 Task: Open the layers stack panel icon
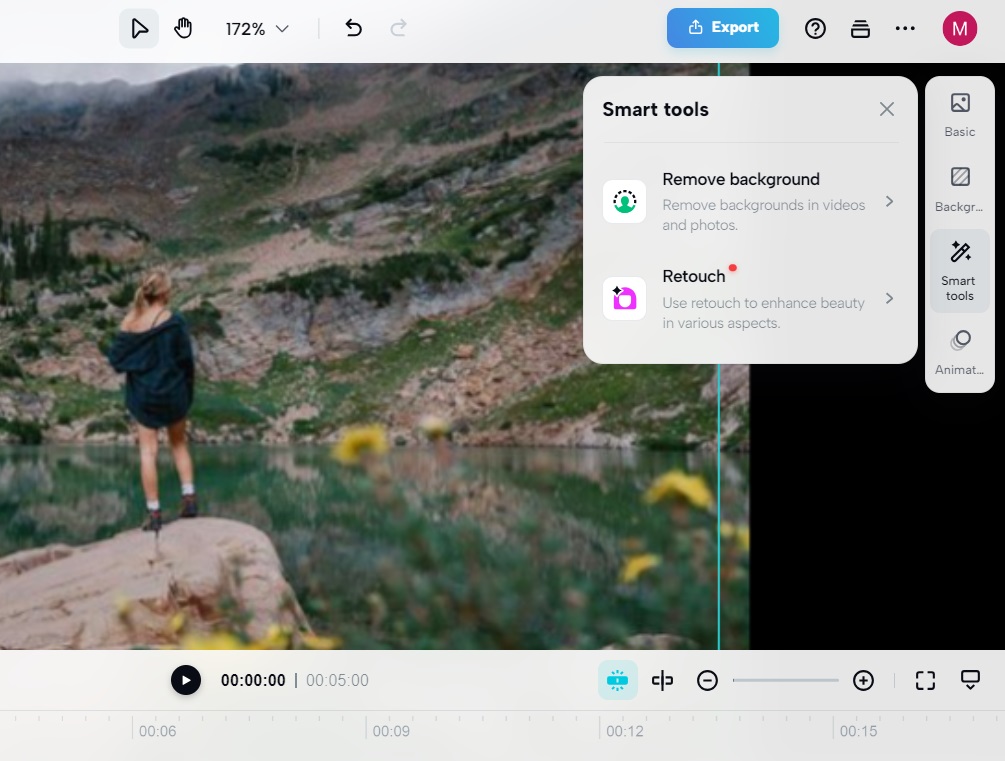coord(860,29)
